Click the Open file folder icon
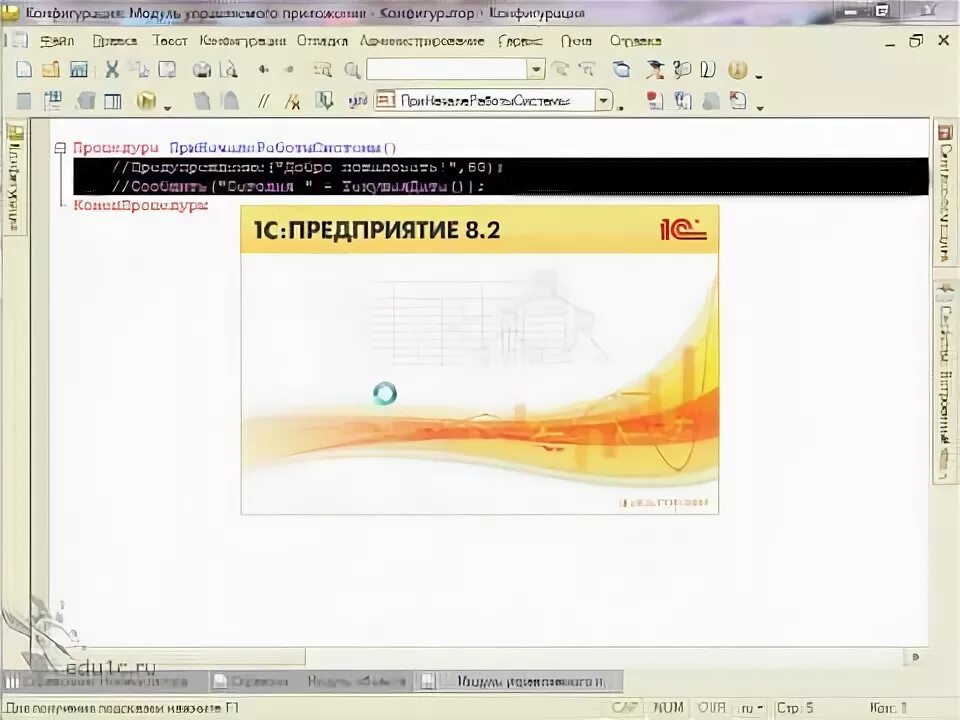 click(51, 69)
